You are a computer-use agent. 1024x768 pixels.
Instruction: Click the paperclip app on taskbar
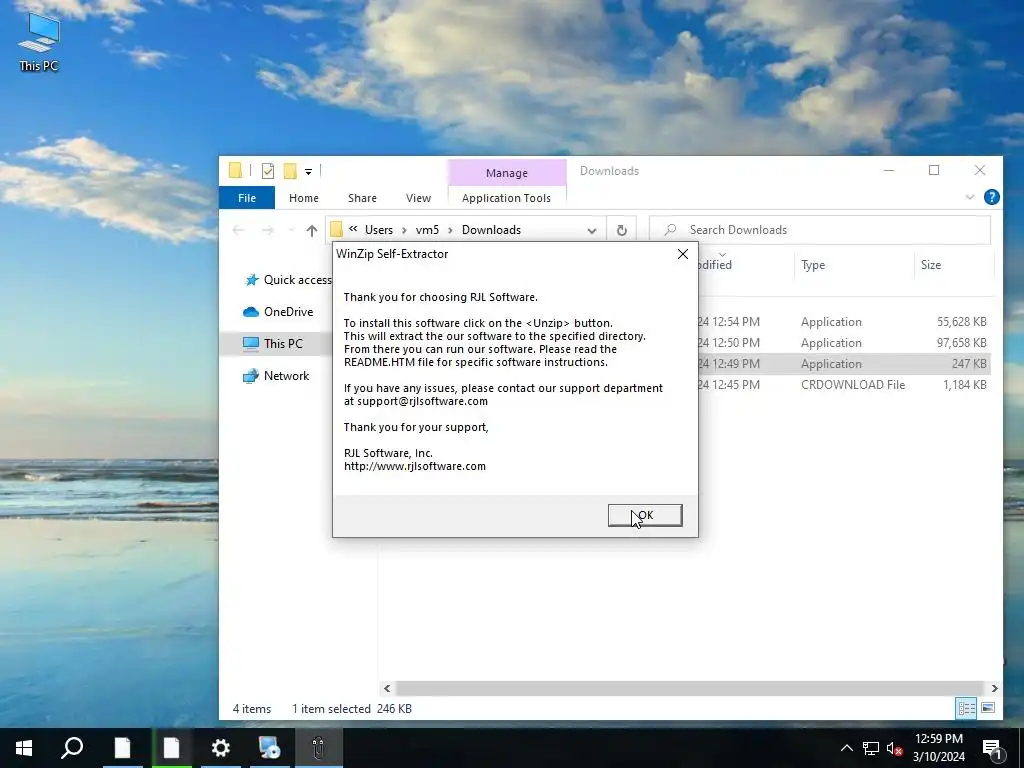tap(318, 748)
